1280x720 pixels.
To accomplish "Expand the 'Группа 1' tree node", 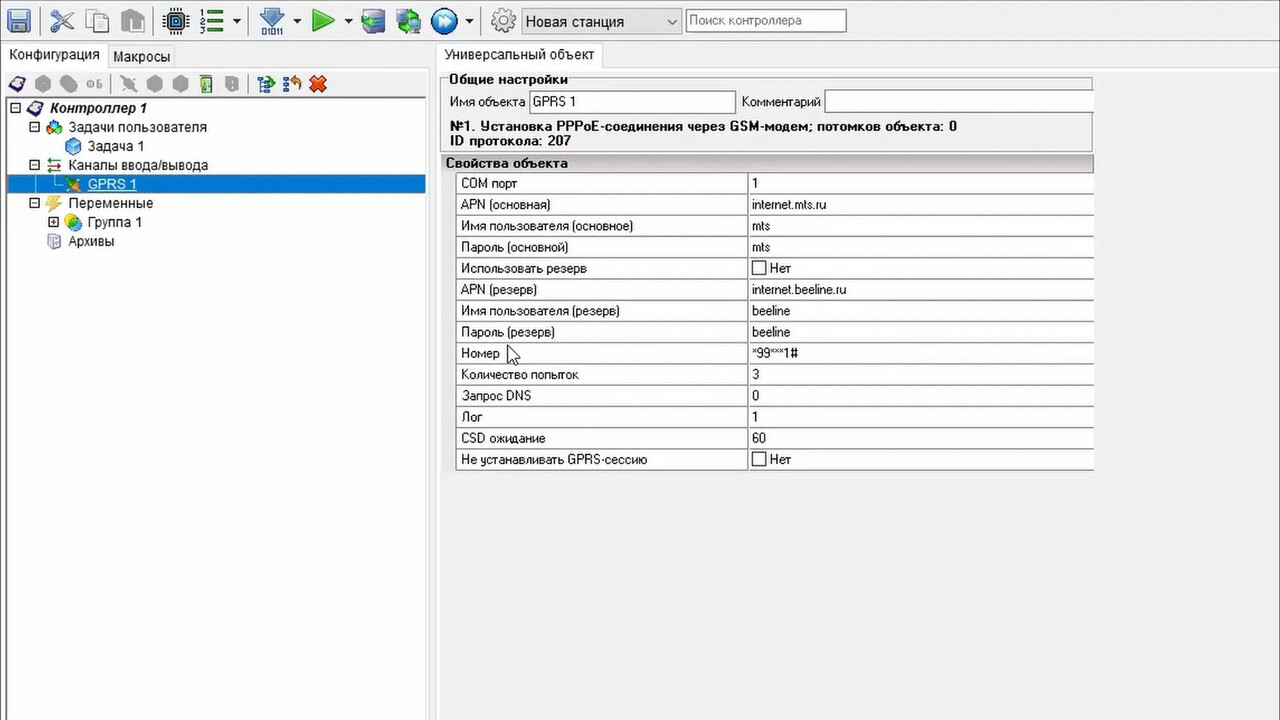I will 54,222.
